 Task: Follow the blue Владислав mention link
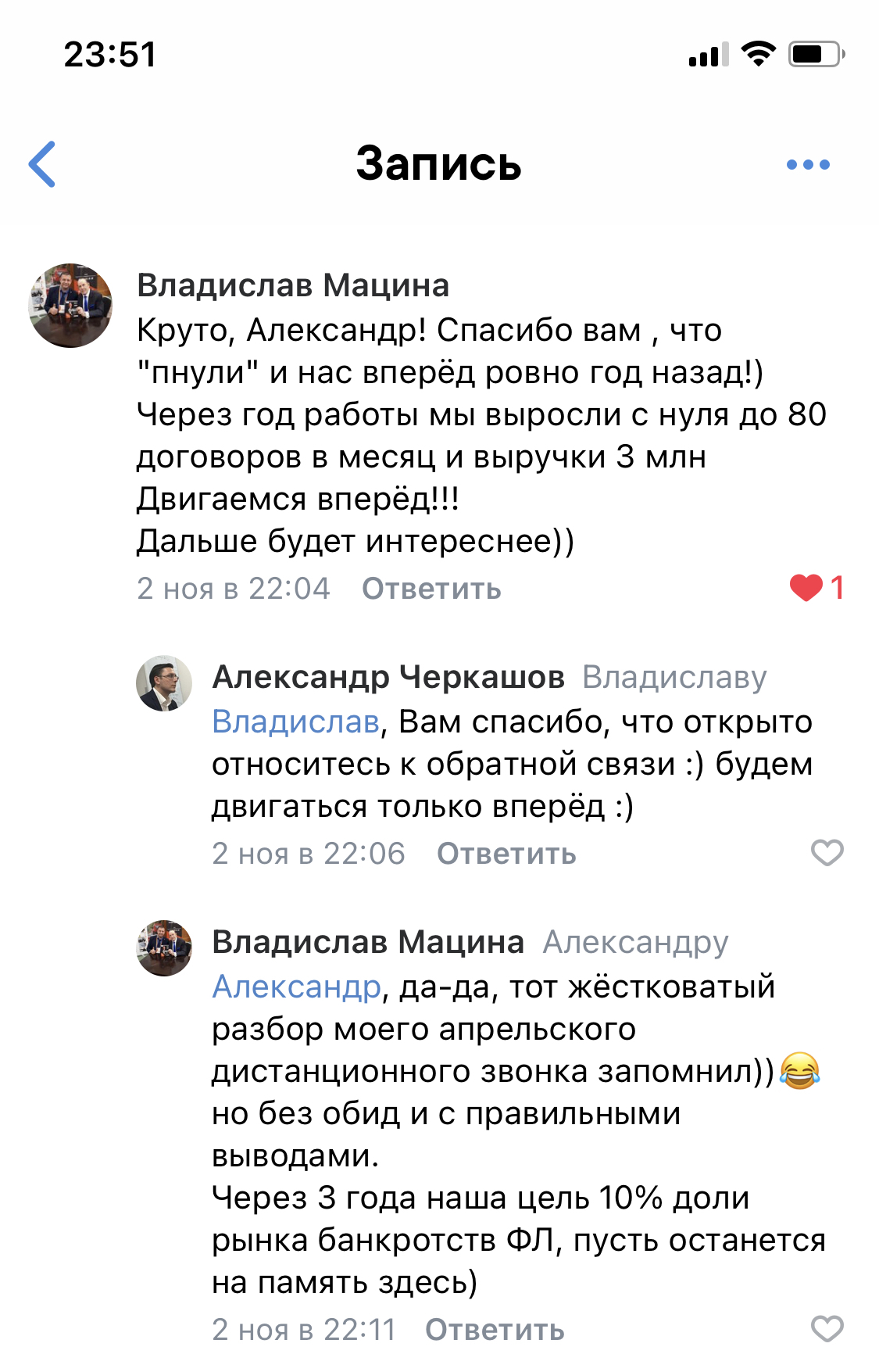tap(296, 722)
